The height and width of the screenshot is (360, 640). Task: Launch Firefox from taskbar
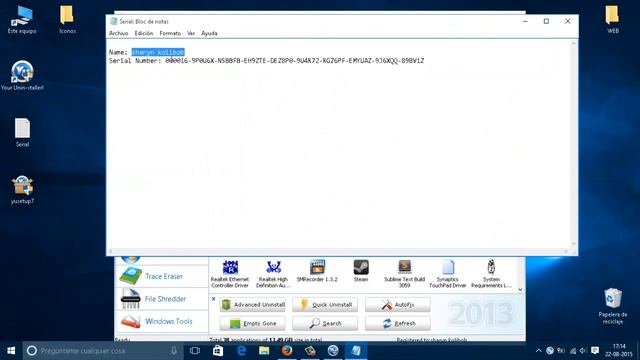287,351
